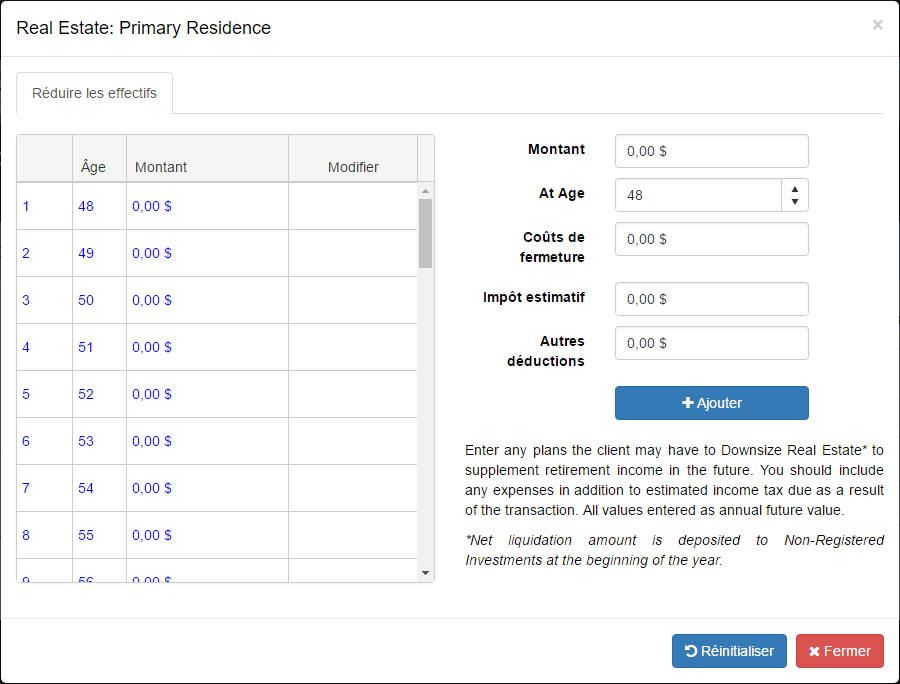Screen dimensions: 900x684
Task: Click the Coûts de fermeture field
Action: 711,239
